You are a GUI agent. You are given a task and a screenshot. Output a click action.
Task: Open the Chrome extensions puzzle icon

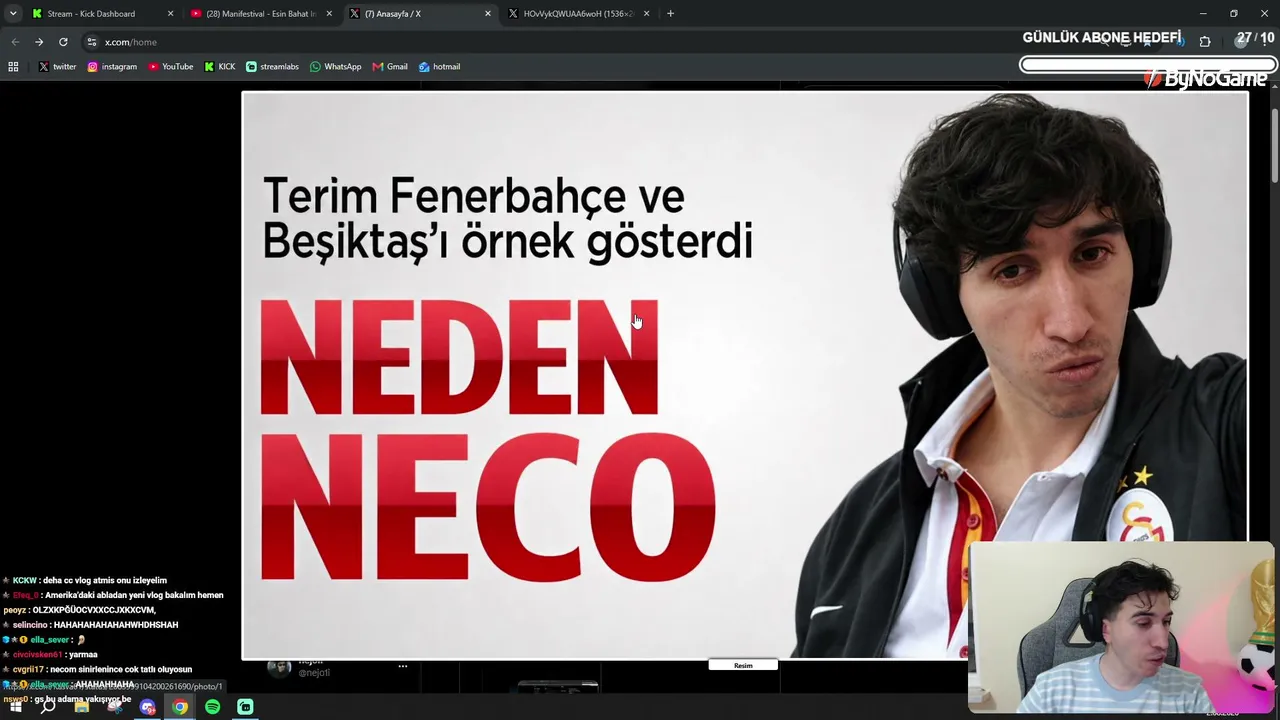1205,42
